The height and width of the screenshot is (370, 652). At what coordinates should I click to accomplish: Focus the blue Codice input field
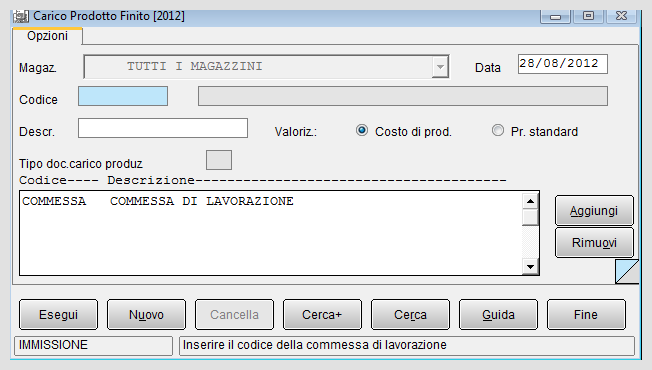[x=123, y=96]
